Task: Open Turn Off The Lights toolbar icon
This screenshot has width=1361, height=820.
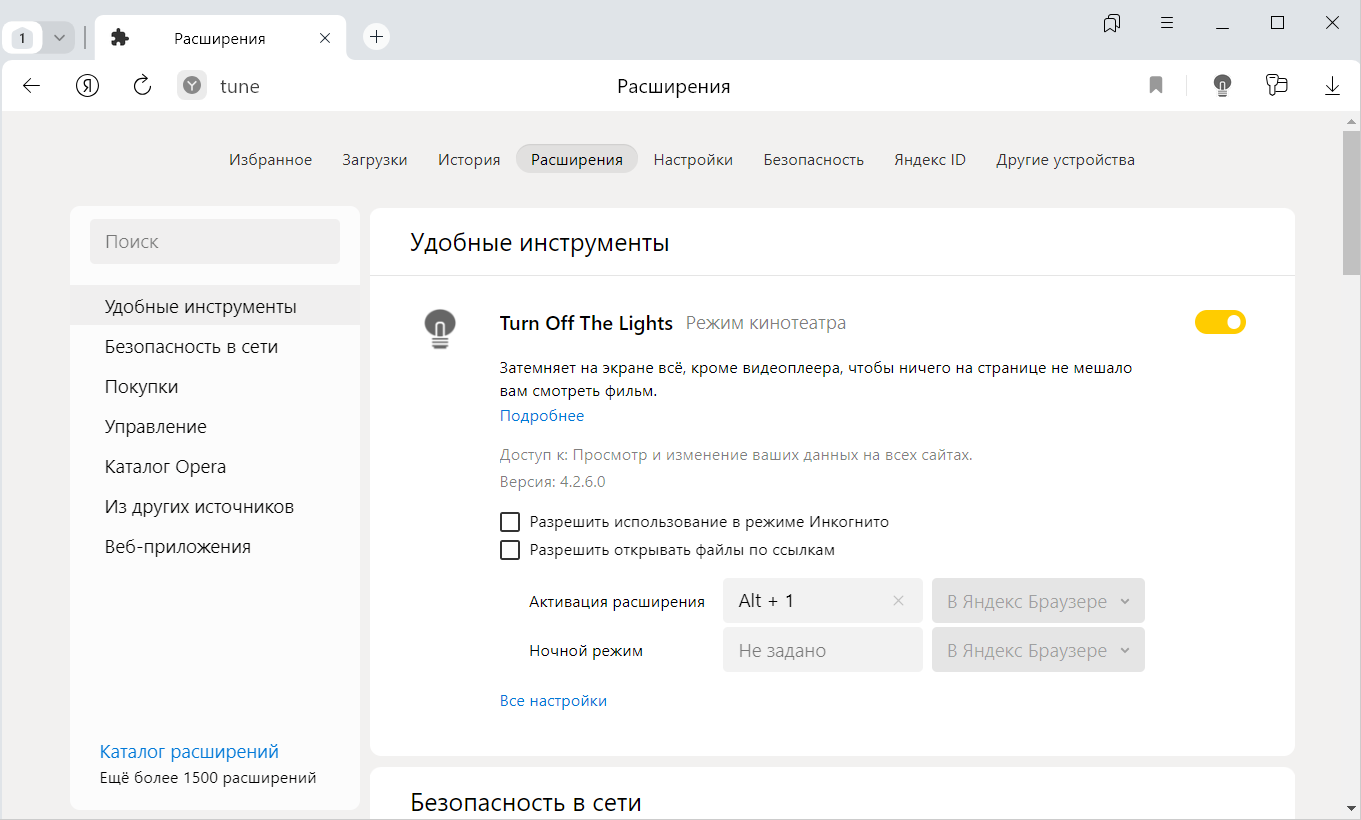Action: pyautogui.click(x=1221, y=86)
